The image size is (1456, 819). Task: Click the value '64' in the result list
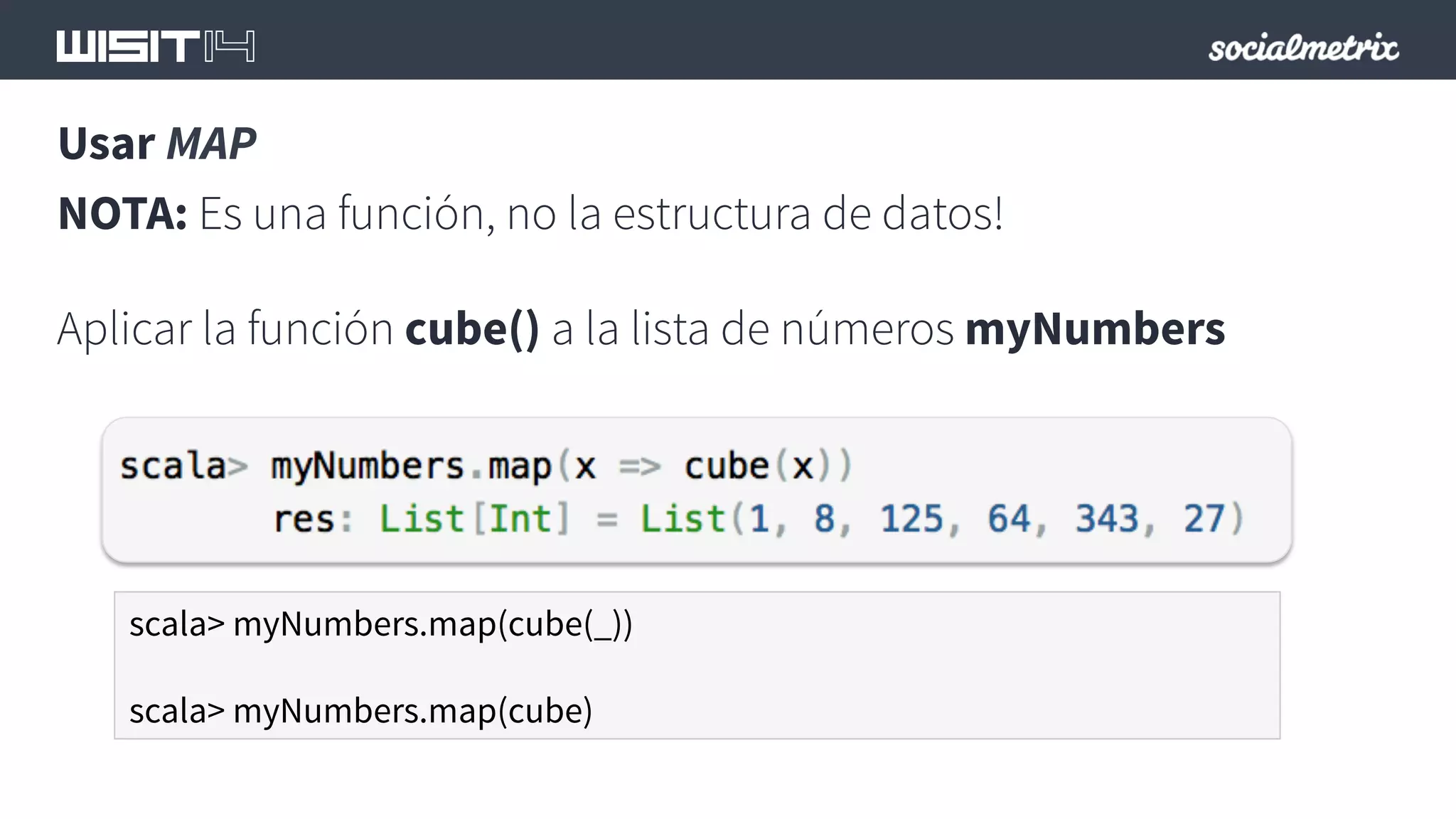(x=1009, y=518)
